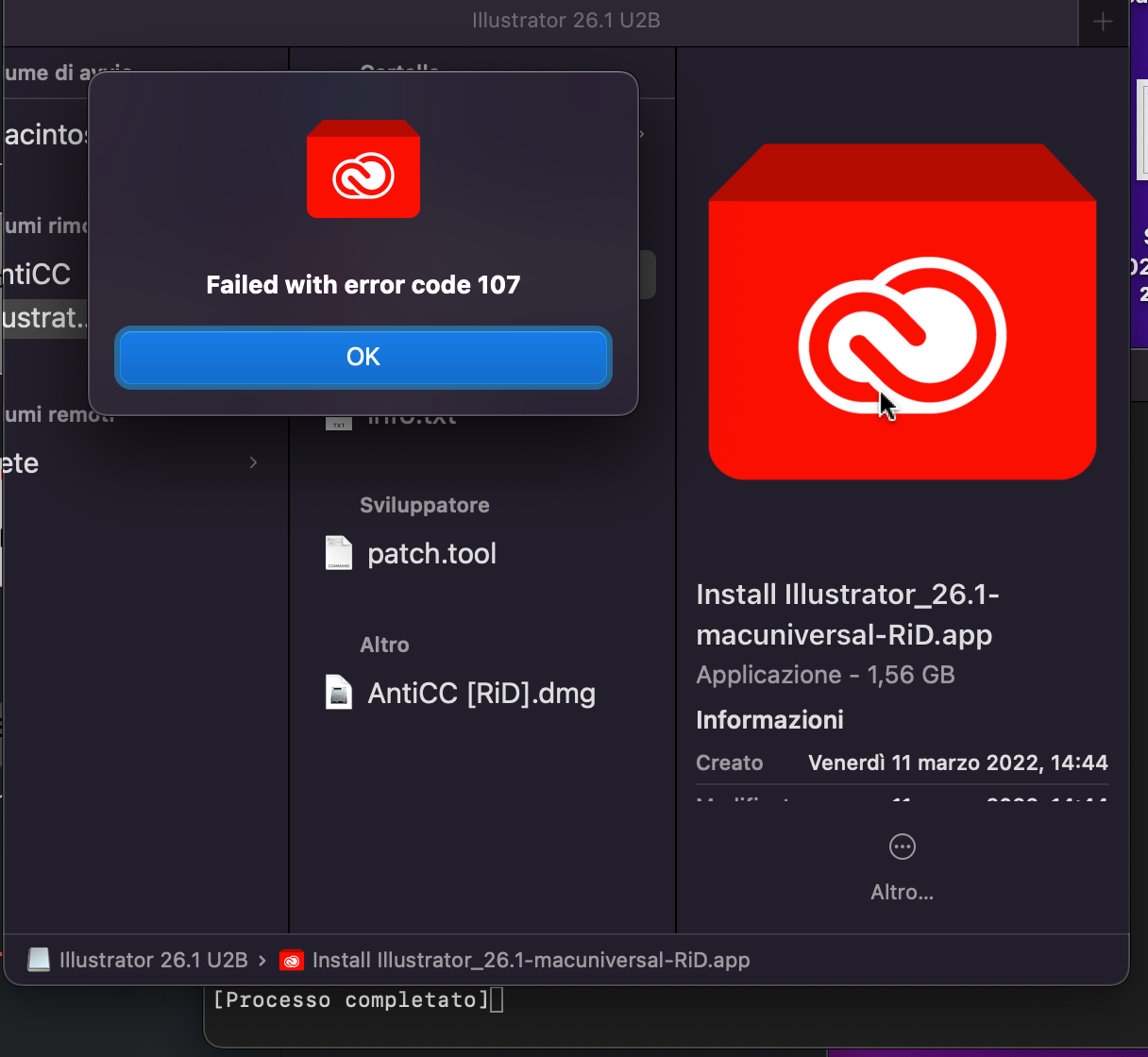Select AntiCC [RiD].dmg file
The width and height of the screenshot is (1148, 1057).
[481, 694]
